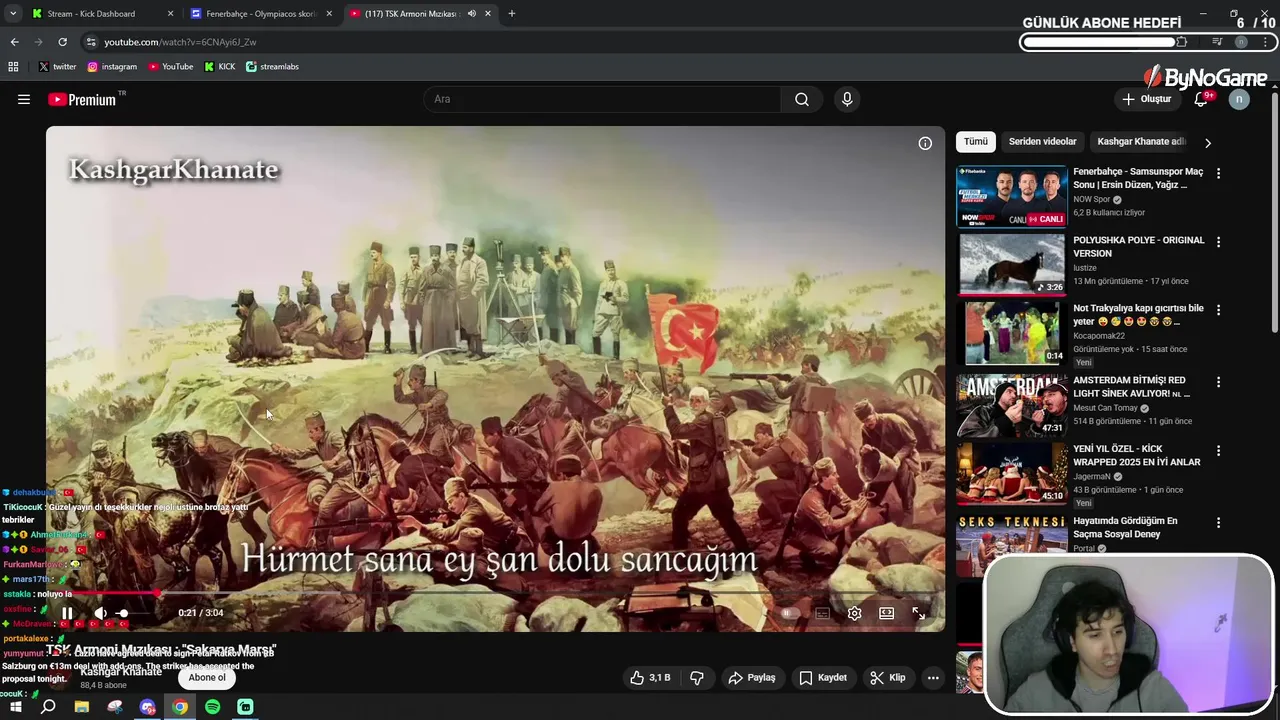Viewport: 1280px width, 720px height.
Task: Create a clip with the Klip button
Action: [888, 678]
